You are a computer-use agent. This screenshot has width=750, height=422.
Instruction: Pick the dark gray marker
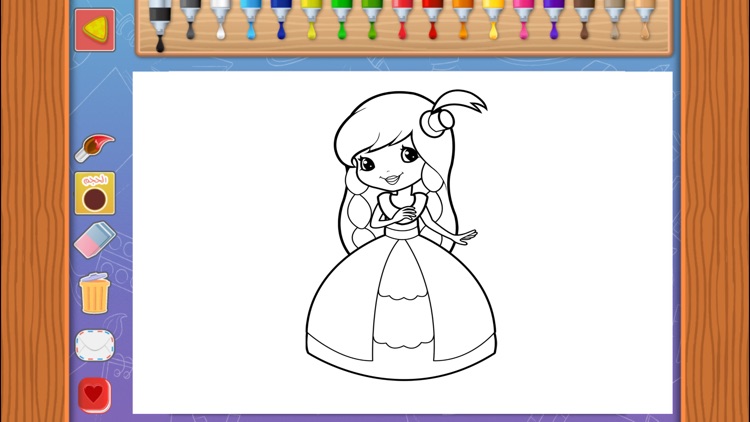[x=190, y=19]
